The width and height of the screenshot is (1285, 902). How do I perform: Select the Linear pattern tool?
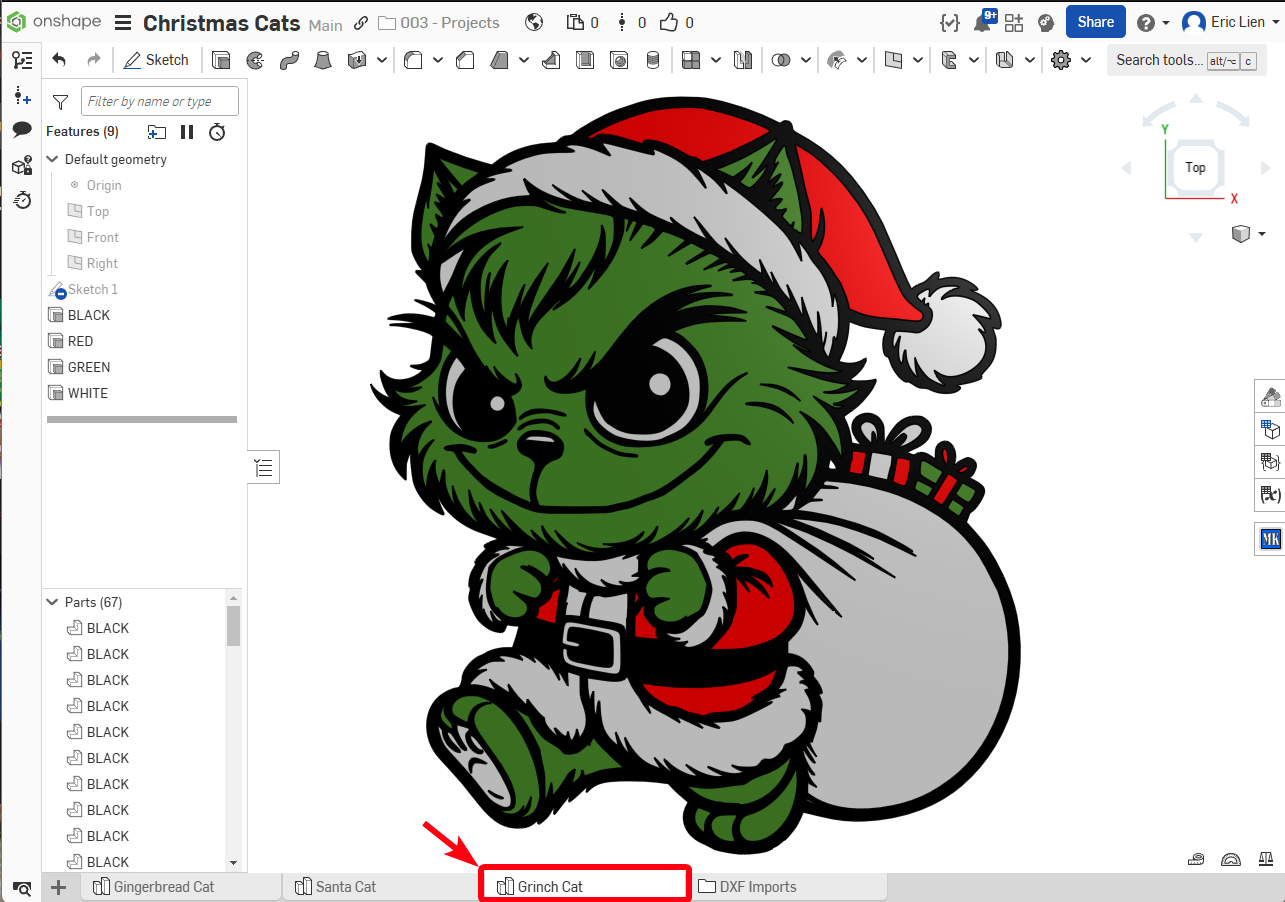pyautogui.click(x=691, y=60)
